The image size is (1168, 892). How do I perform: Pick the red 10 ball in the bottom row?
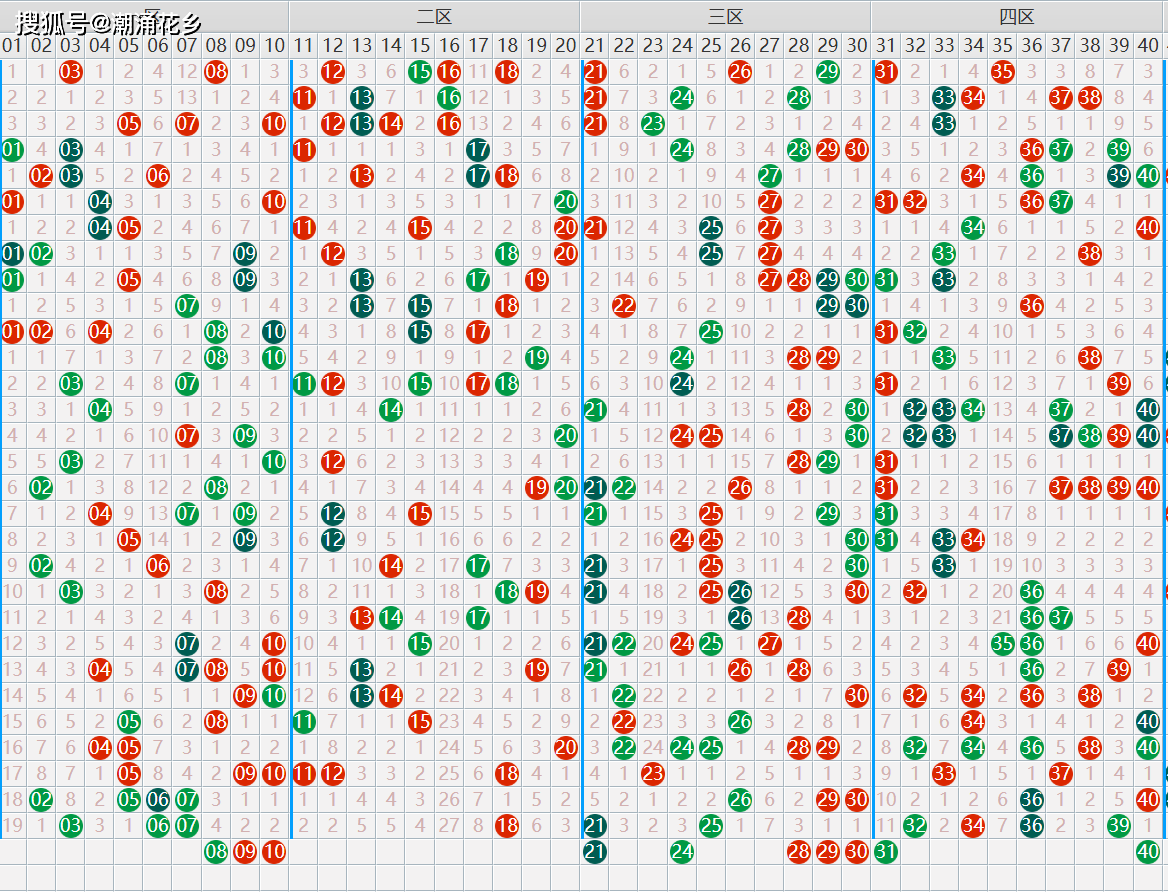274,852
